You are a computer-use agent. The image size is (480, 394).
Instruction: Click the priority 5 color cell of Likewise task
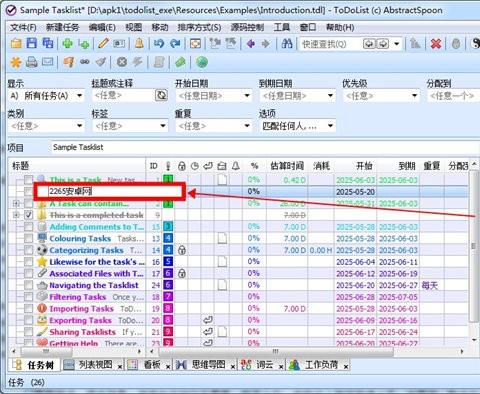(168, 262)
